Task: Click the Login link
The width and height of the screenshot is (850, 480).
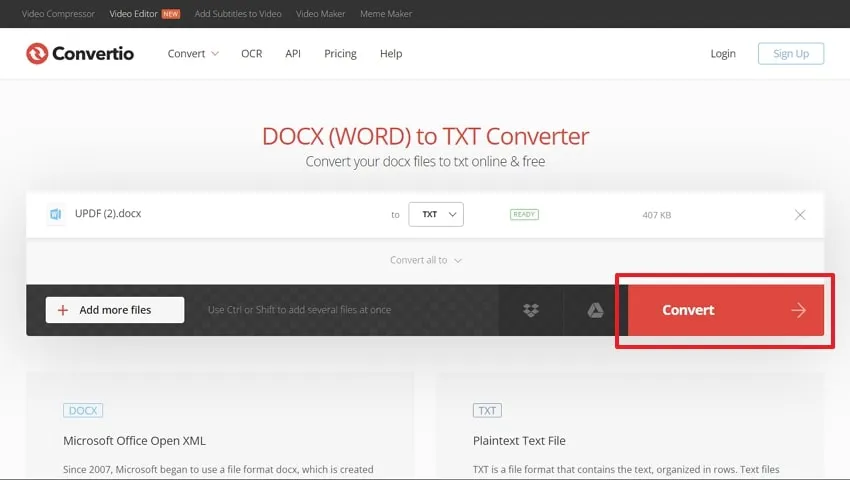Action: coord(723,54)
